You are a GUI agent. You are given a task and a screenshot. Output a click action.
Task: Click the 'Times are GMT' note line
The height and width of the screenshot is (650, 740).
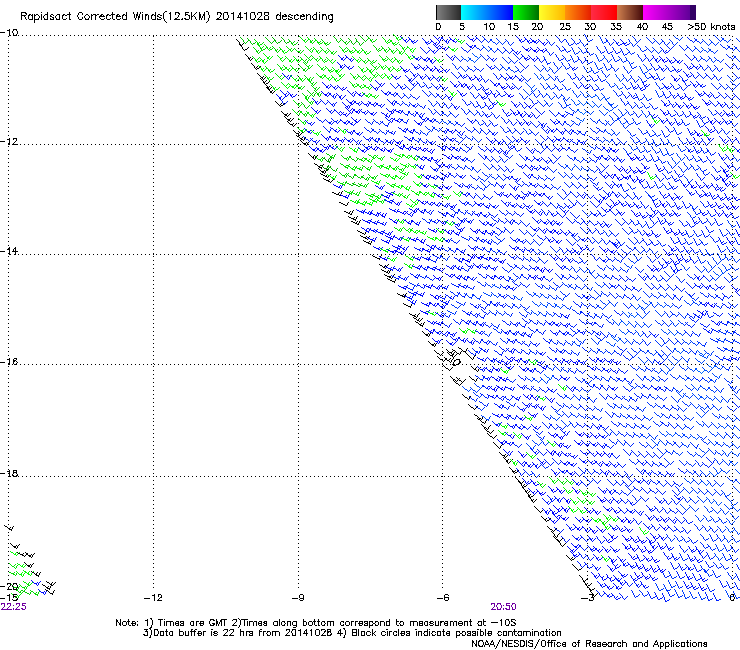[316, 623]
